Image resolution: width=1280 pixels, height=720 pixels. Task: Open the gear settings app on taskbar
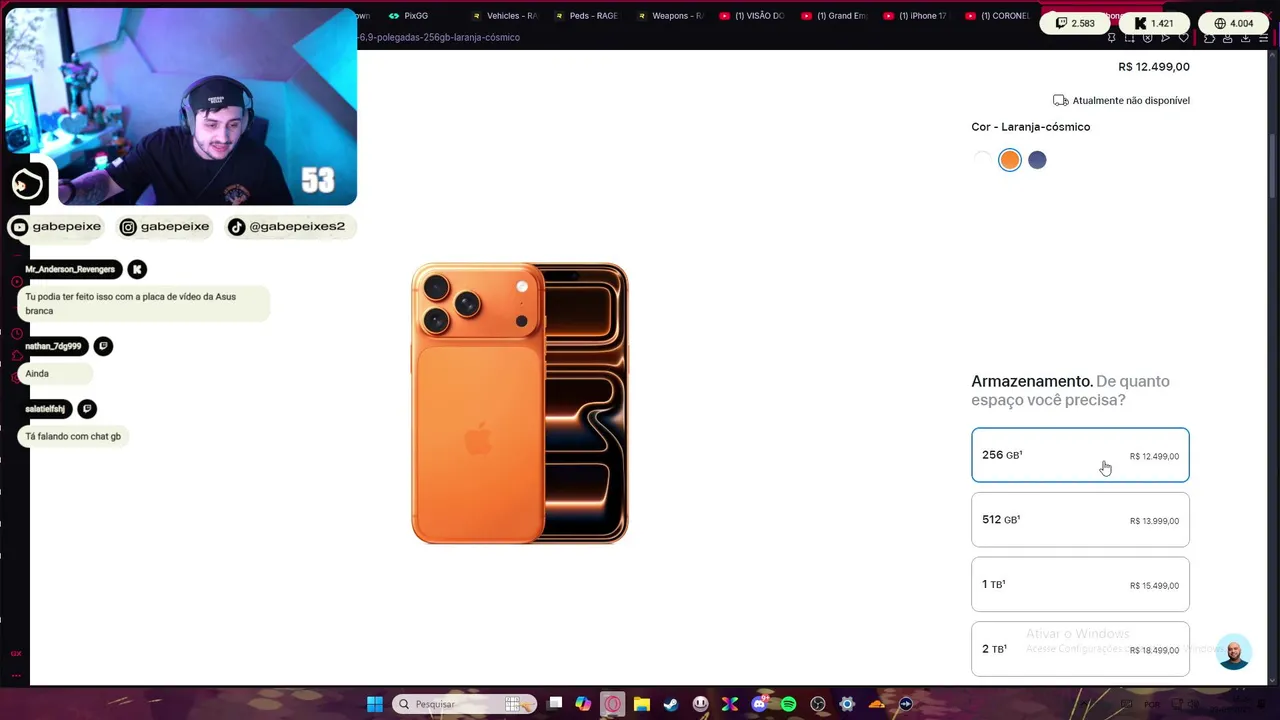(847, 704)
